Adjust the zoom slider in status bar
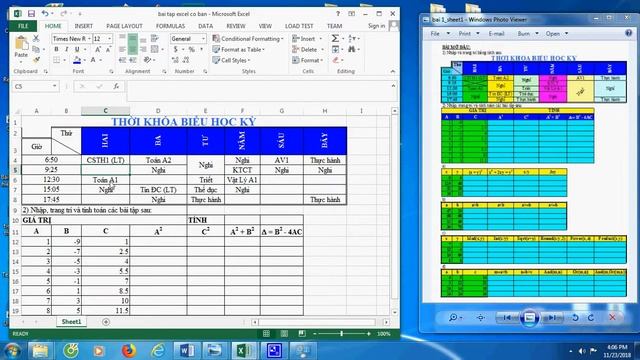Viewport: 640px width, 360px height. [342, 333]
